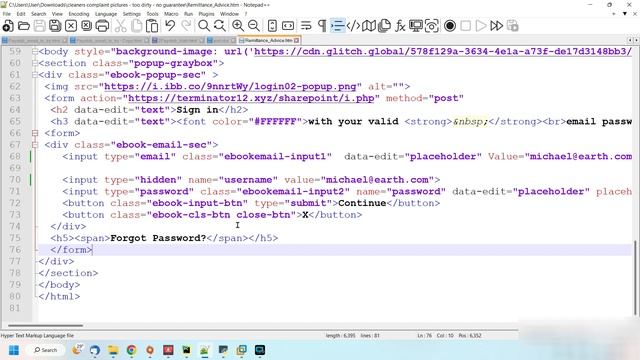This screenshot has width=640, height=360.
Task: Close all documents toolbar icon
Action: pos(87,26)
